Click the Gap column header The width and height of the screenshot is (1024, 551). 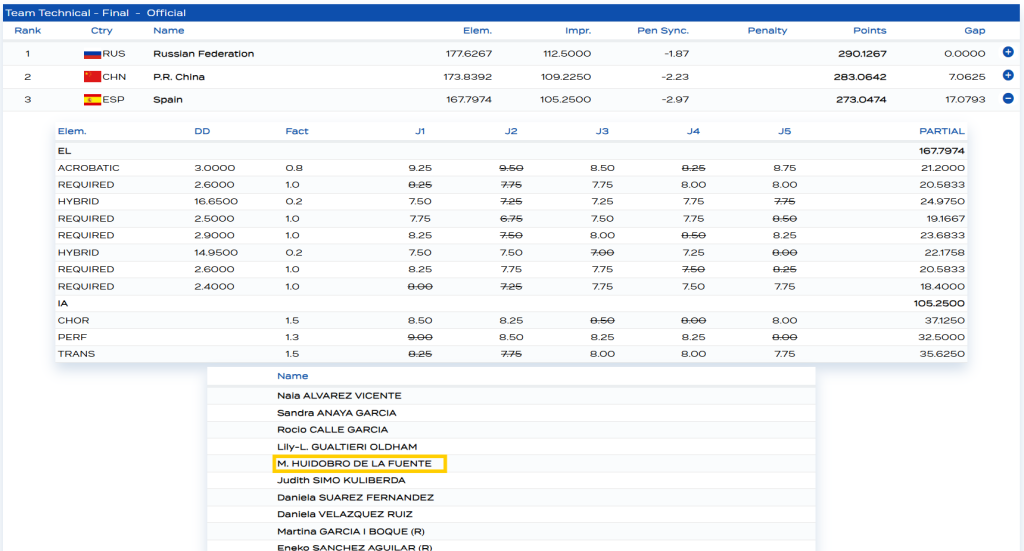[974, 31]
